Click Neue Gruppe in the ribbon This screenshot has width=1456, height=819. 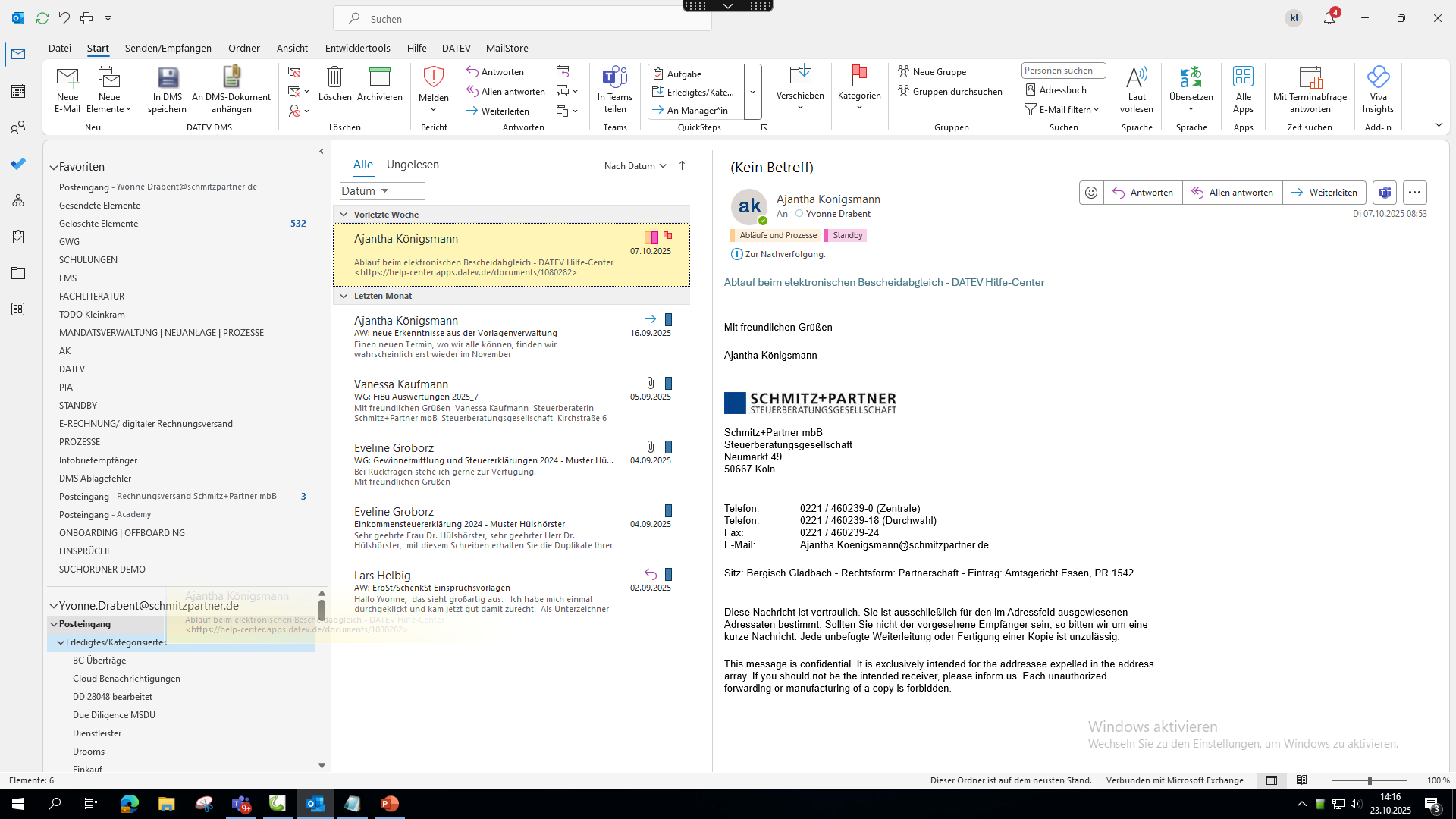point(932,71)
